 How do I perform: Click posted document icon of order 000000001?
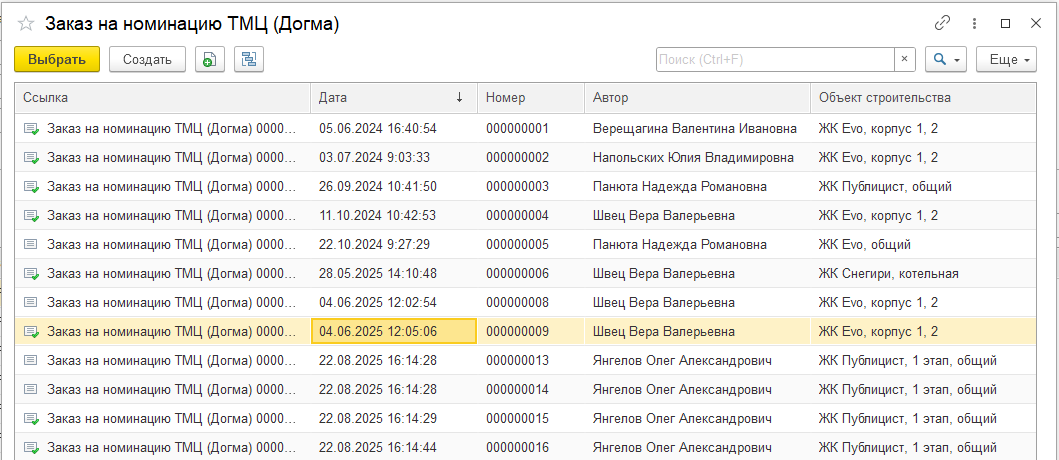[x=31, y=129]
